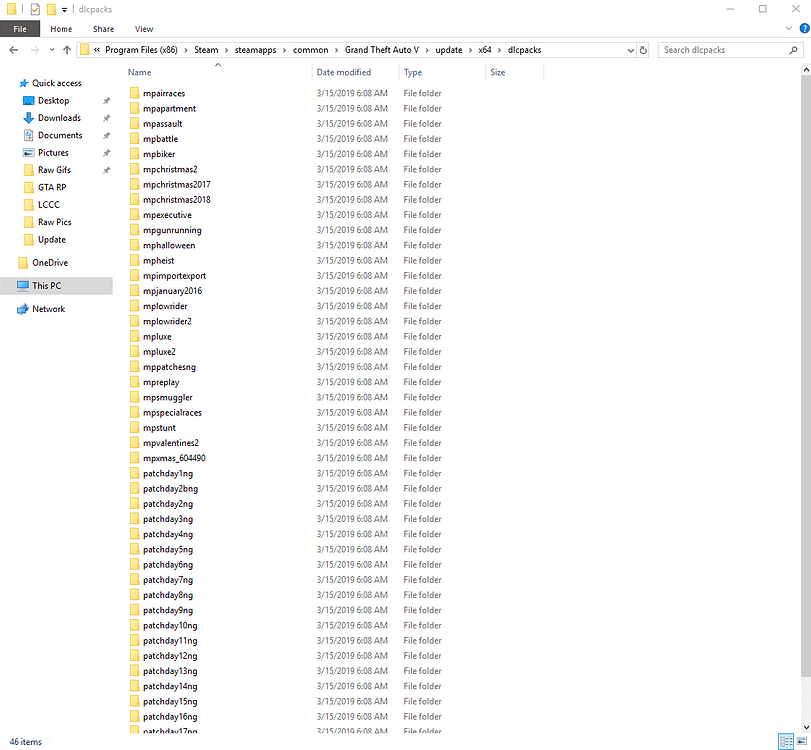Screen dimensions: 811x750
Task: Open Update folder in sidebar
Action: coord(52,239)
